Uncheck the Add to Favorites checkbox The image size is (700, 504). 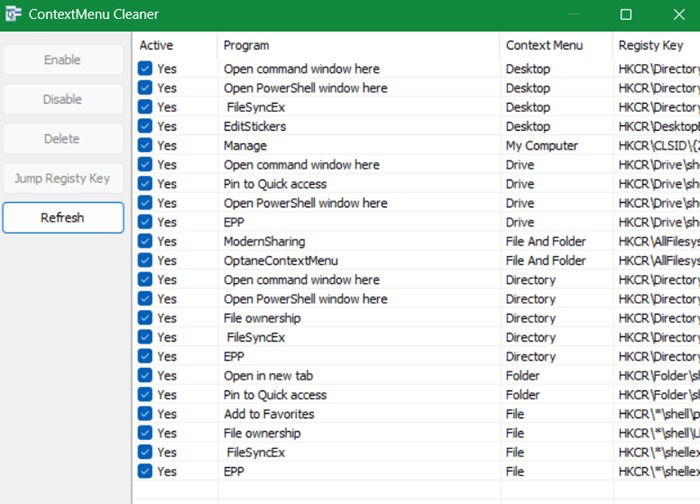(x=146, y=414)
